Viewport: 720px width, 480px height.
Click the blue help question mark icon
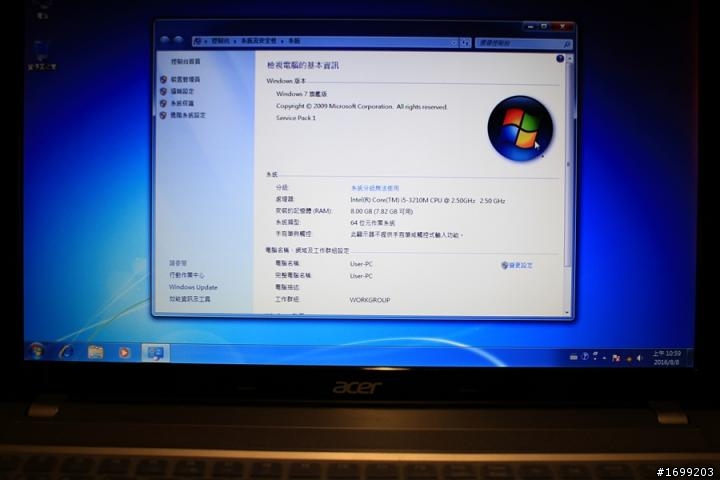click(x=560, y=59)
